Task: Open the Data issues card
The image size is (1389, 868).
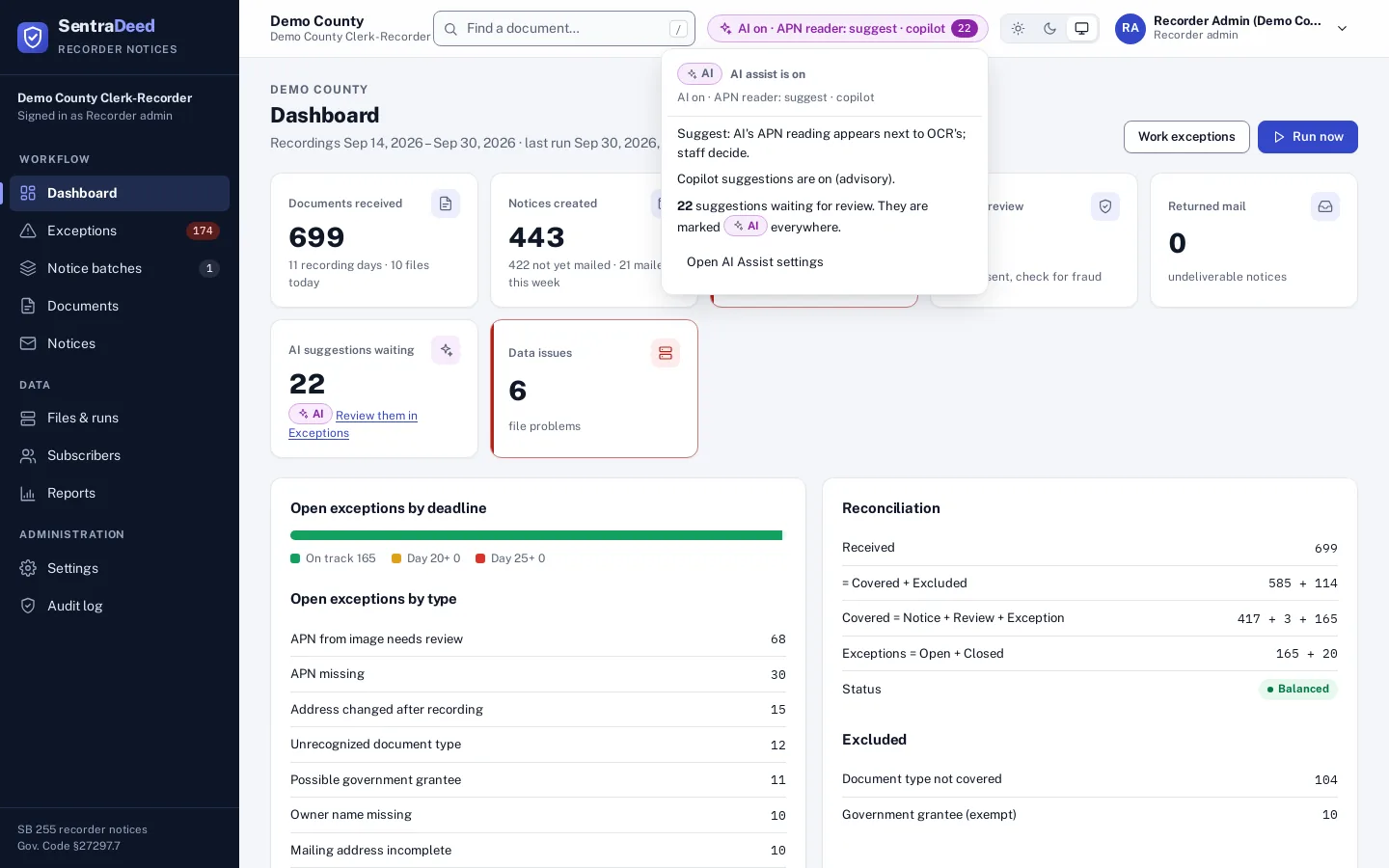Action: pos(594,389)
